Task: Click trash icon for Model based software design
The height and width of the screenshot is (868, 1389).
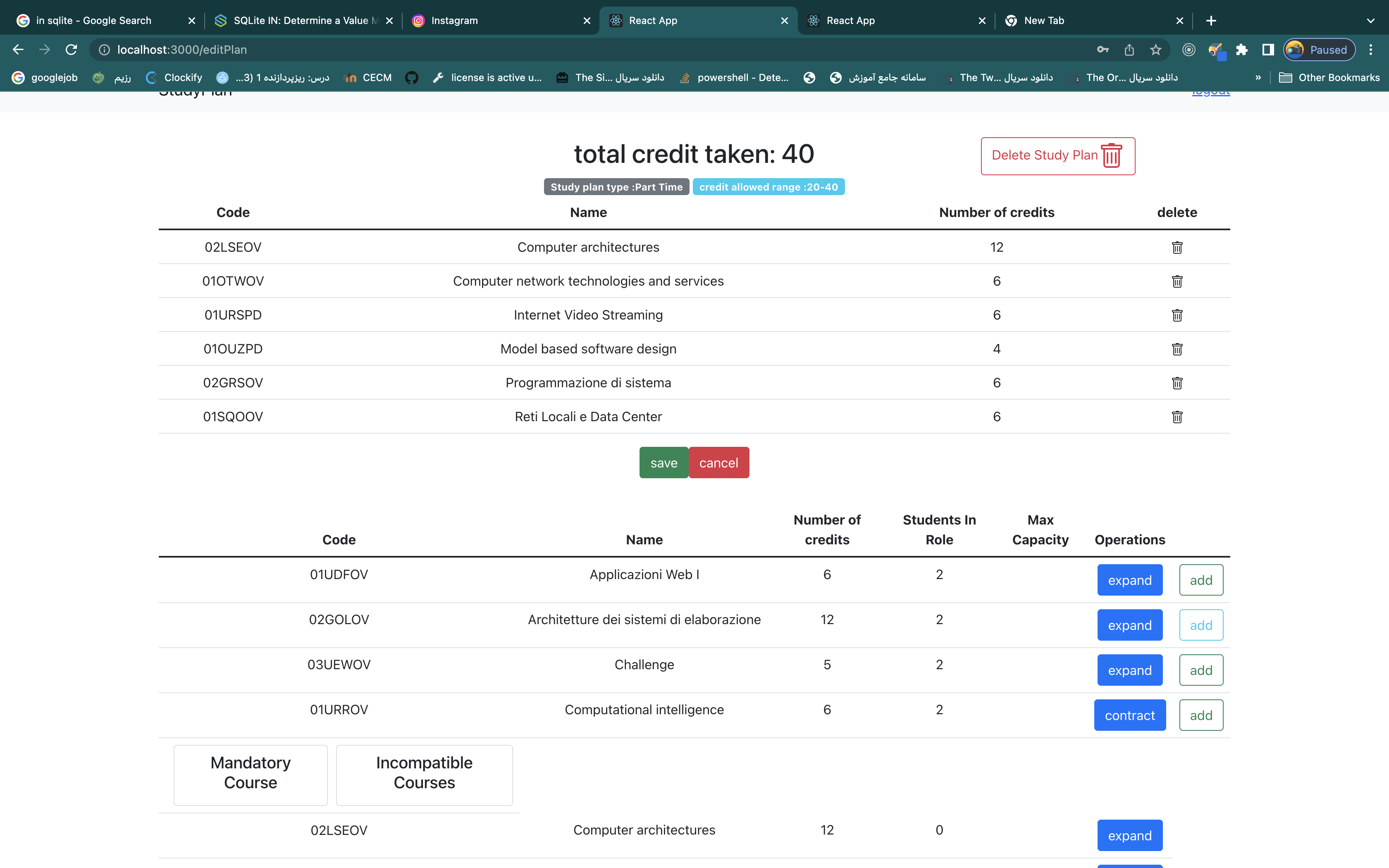Action: point(1177,349)
